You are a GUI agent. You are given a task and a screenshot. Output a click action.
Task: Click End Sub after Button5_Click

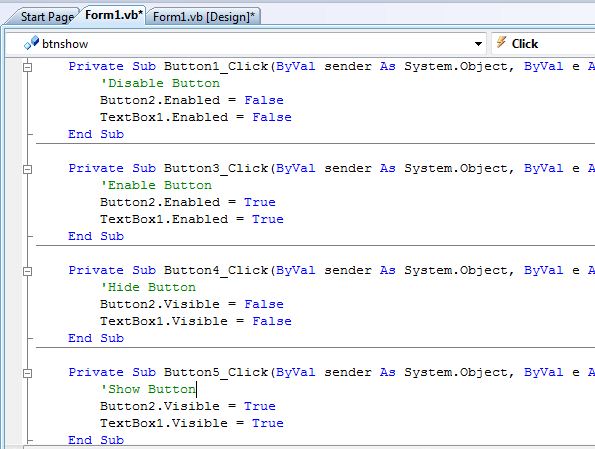coord(96,440)
